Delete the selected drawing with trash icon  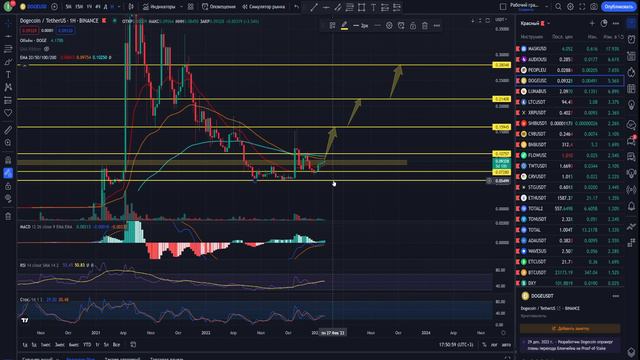[x=424, y=26]
